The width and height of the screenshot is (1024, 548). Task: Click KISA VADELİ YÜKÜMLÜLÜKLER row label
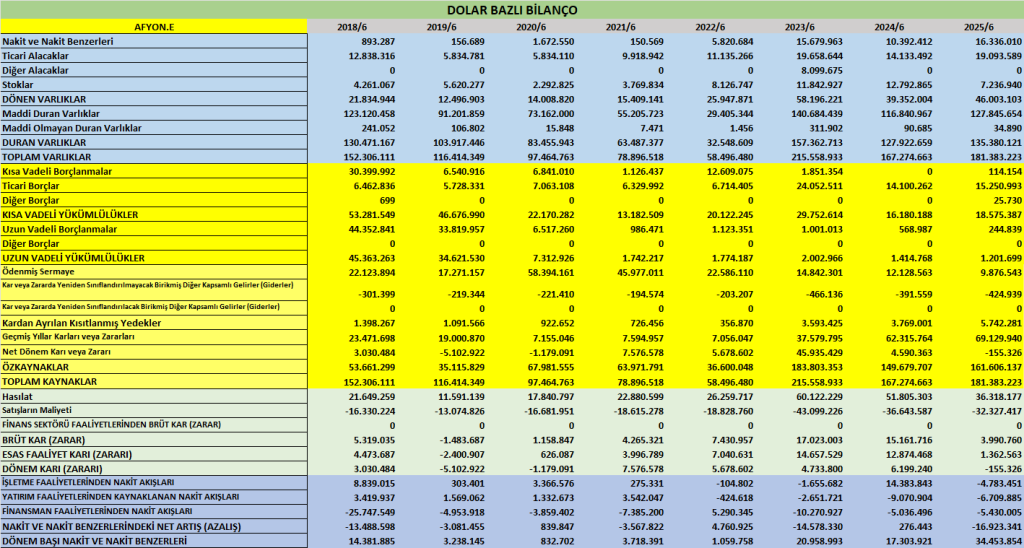(x=70, y=214)
